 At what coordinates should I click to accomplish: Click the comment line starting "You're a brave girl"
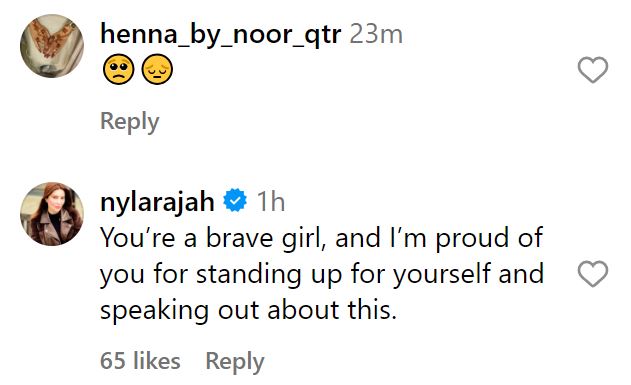click(x=322, y=238)
